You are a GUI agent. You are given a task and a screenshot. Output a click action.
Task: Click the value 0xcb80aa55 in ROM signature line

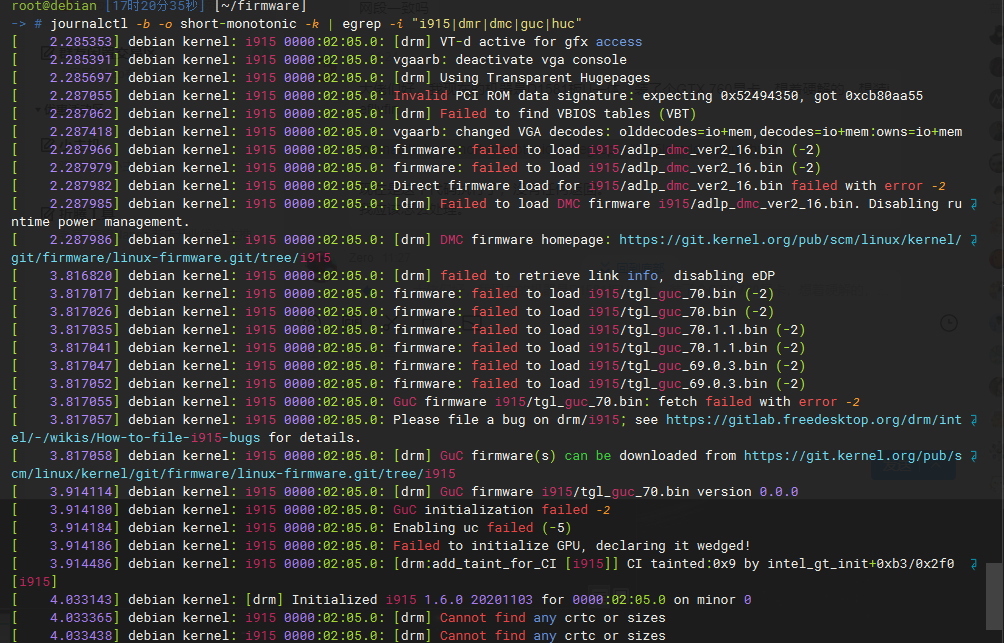884,95
